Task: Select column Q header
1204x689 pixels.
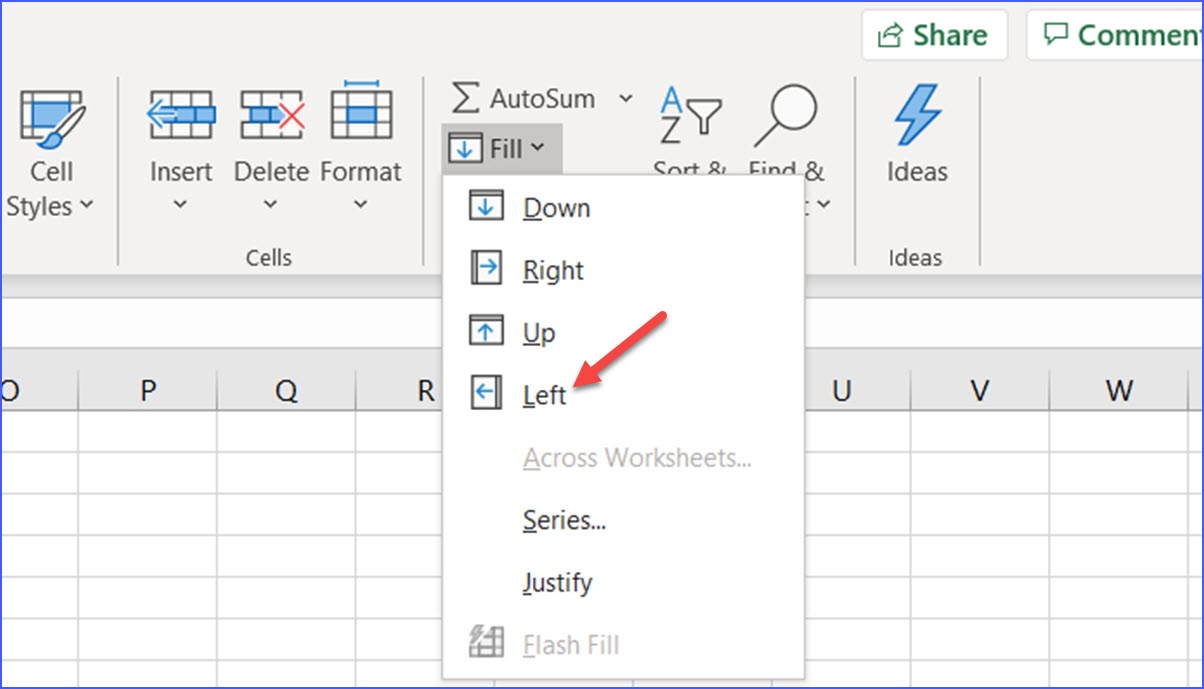Action: (x=287, y=389)
